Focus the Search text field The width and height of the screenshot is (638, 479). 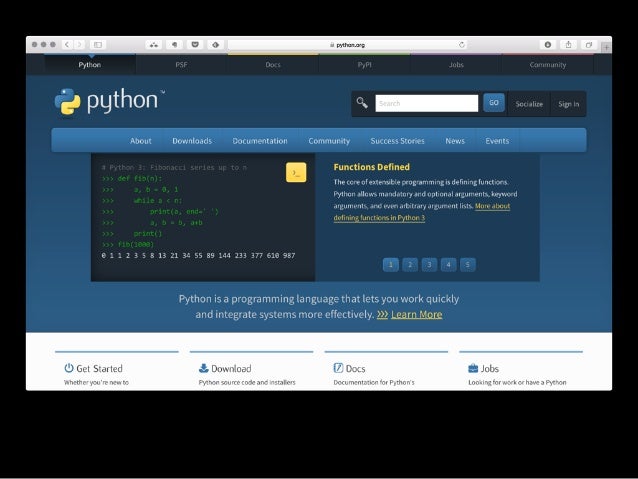pos(426,103)
